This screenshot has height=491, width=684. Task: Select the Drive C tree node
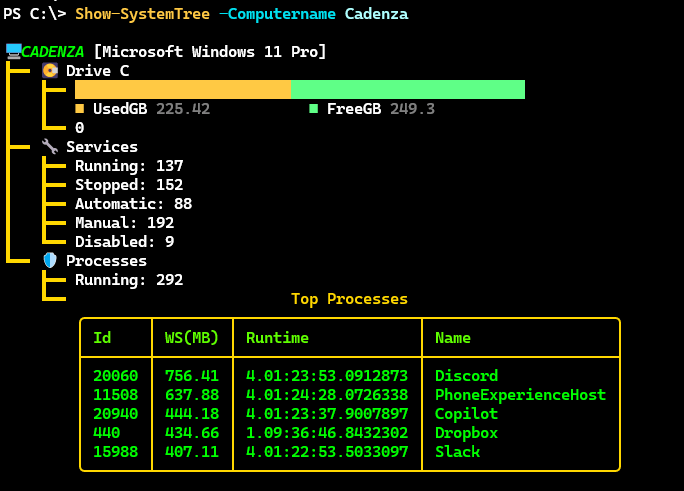pos(97,71)
